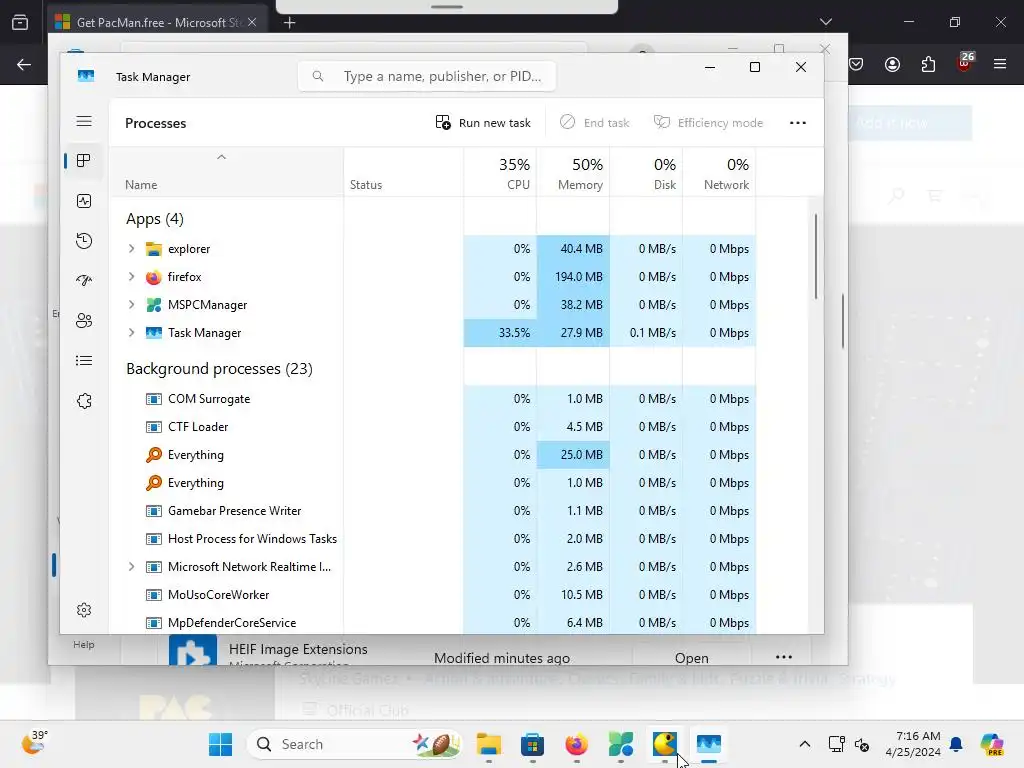Open more options for HEIF Image Extensions

(x=784, y=657)
